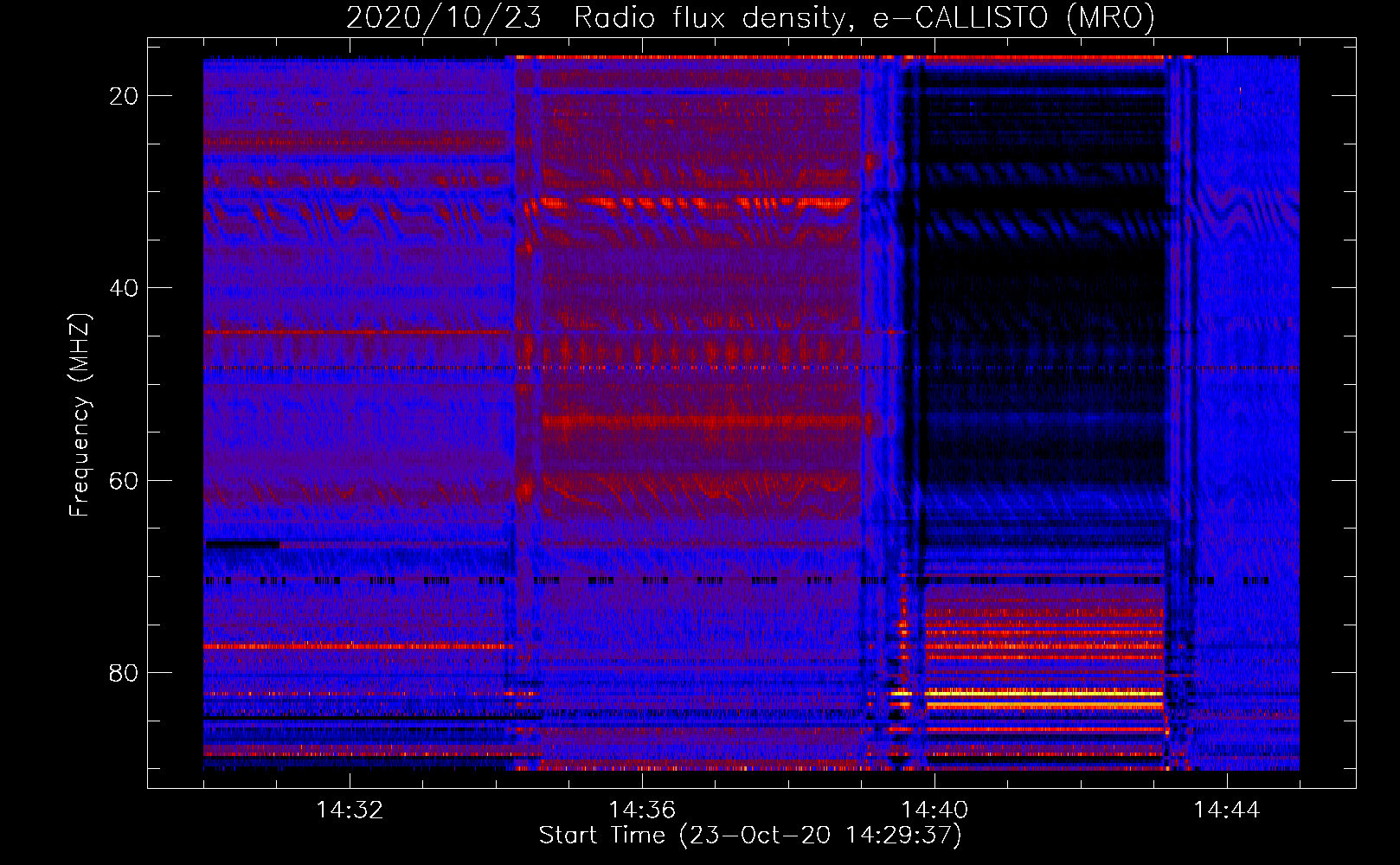Image resolution: width=1400 pixels, height=865 pixels.
Task: Click the '20' frequency tick label
Action: (x=124, y=96)
